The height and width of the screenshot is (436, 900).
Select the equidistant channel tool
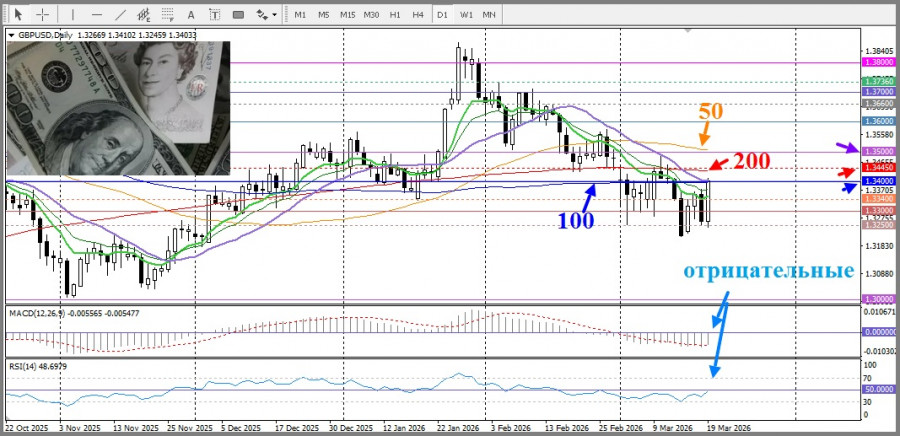pos(146,15)
